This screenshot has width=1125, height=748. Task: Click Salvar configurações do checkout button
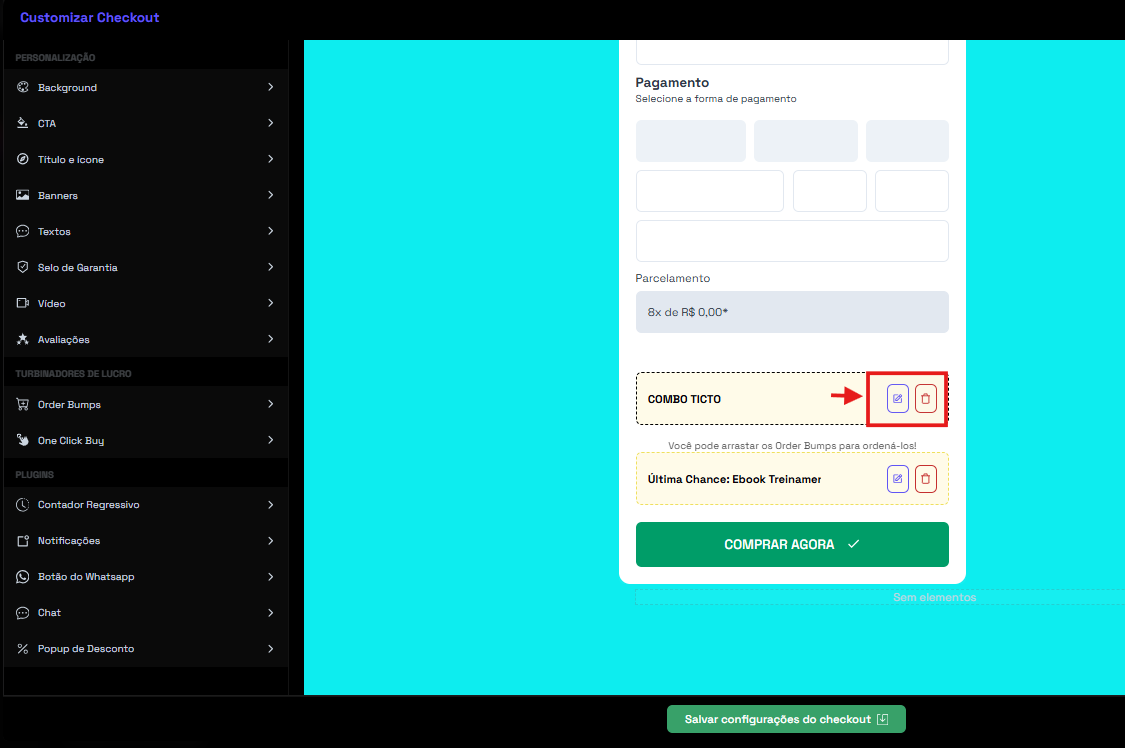[786, 719]
